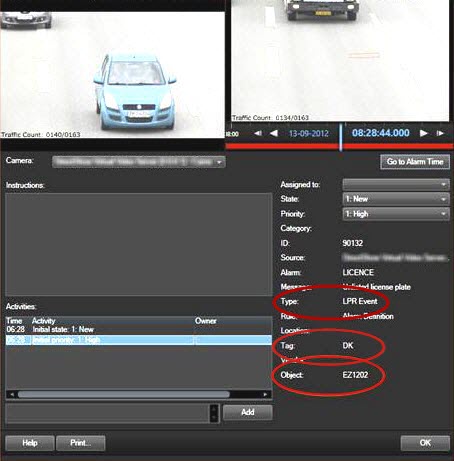This screenshot has height=461, width=454.
Task: Select the Initial state 1: New activity row
Action: (139, 330)
